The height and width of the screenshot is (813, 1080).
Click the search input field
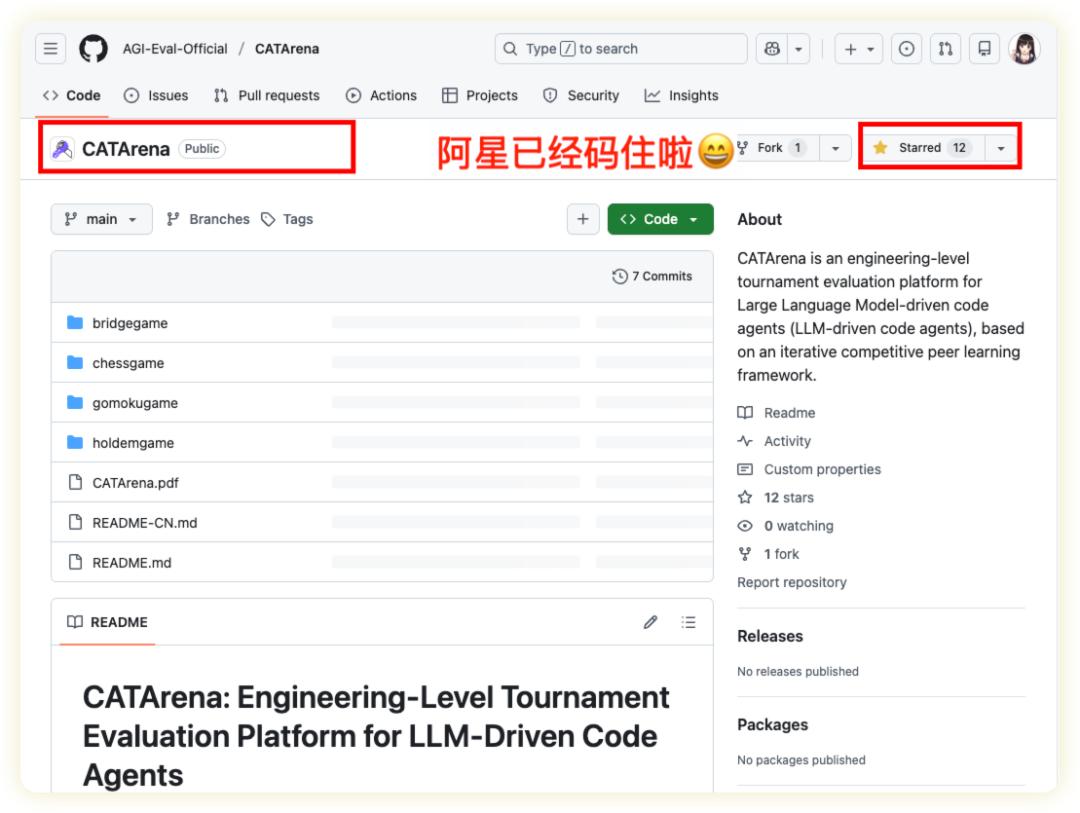click(x=620, y=49)
